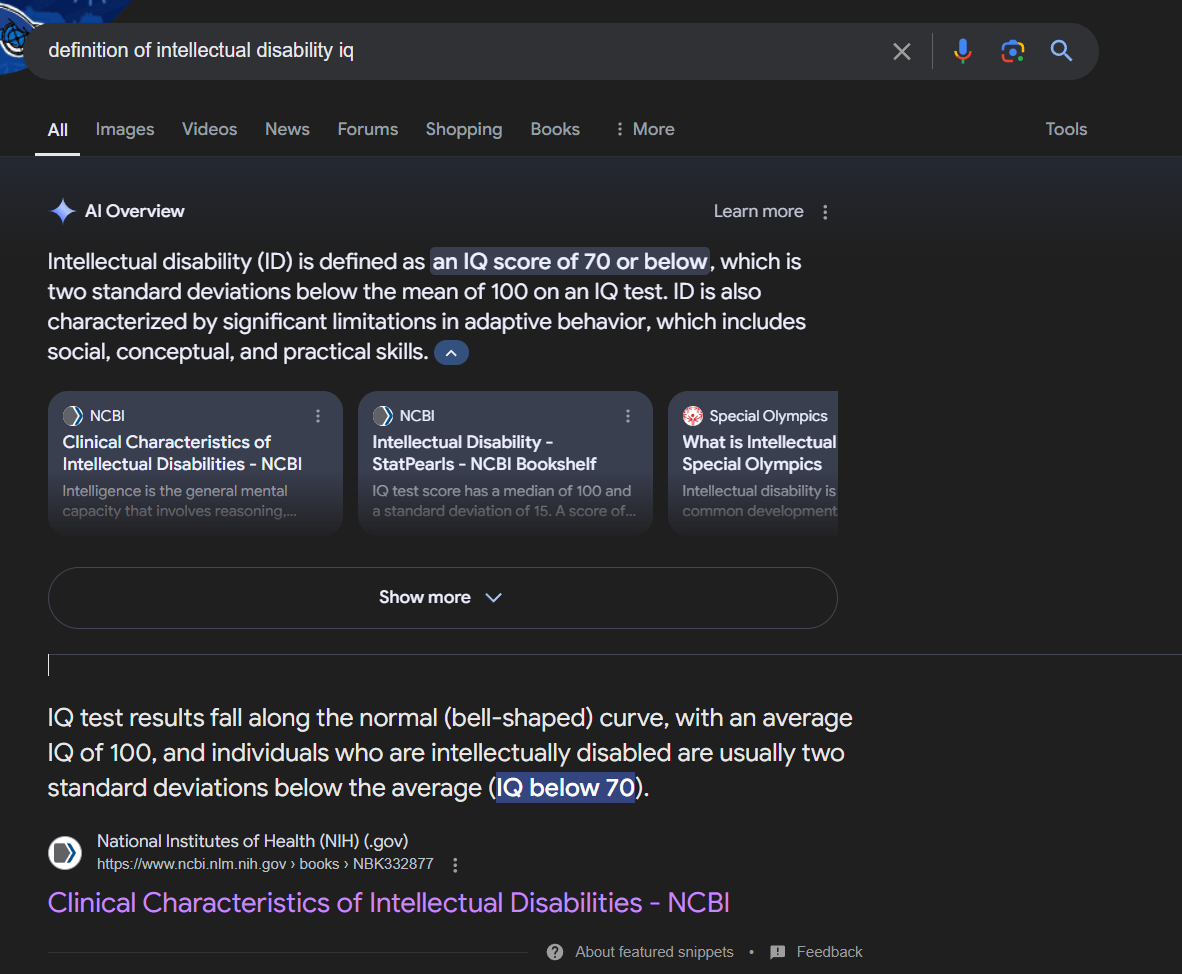Viewport: 1182px width, 974px height.
Task: Open the Books tab
Action: (x=555, y=130)
